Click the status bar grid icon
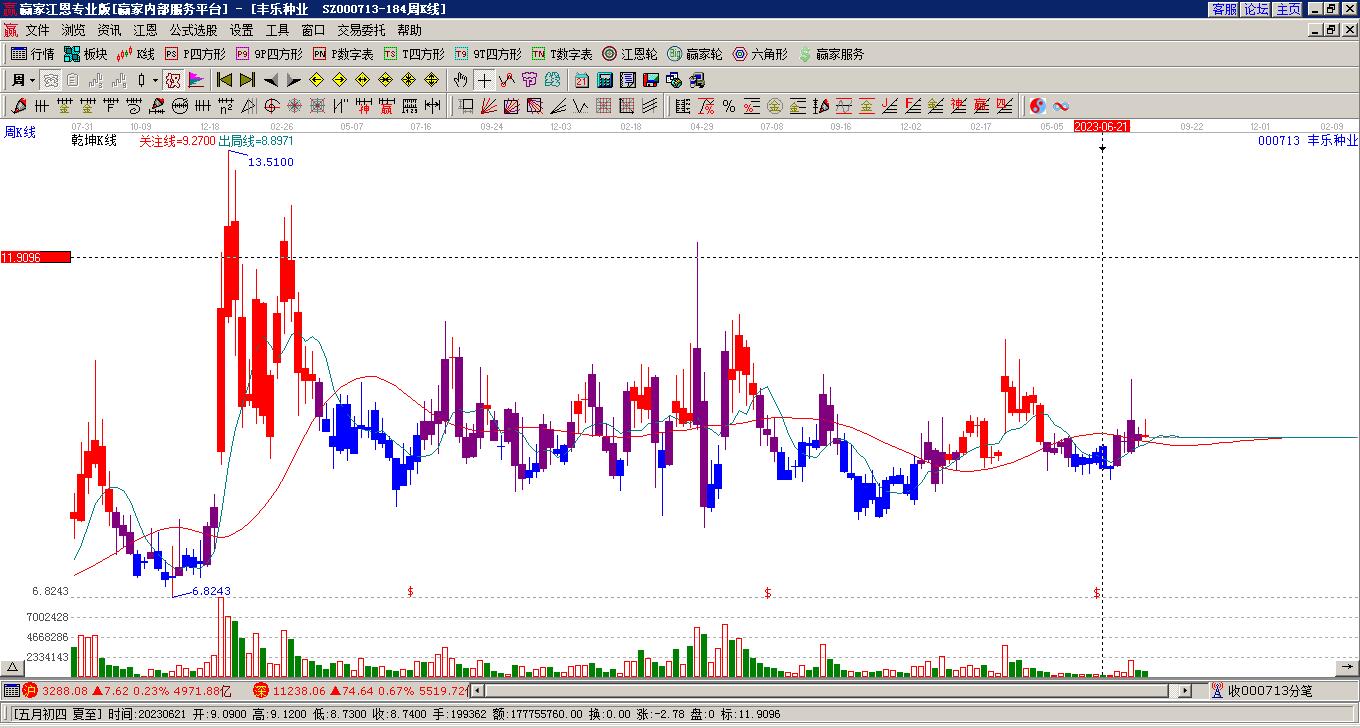Image resolution: width=1360 pixels, height=728 pixels. [11, 690]
